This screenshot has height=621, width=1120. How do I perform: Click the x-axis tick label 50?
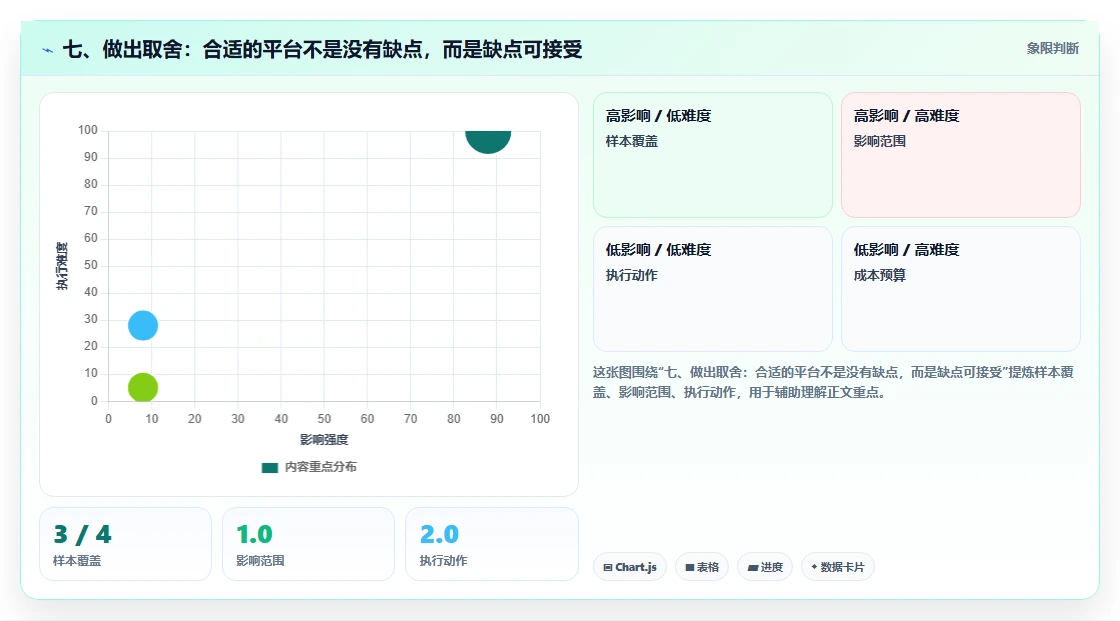[x=324, y=419]
